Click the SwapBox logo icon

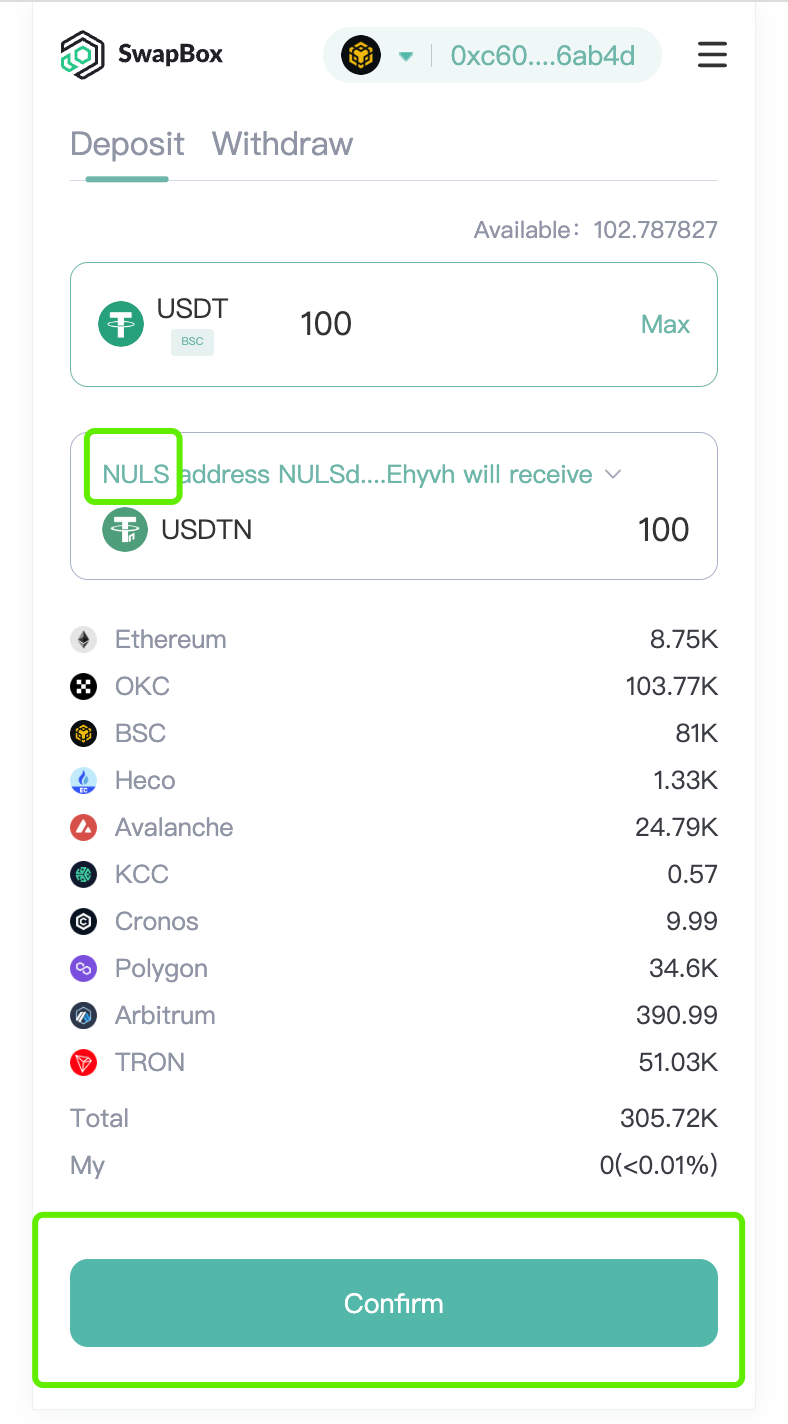tap(82, 55)
